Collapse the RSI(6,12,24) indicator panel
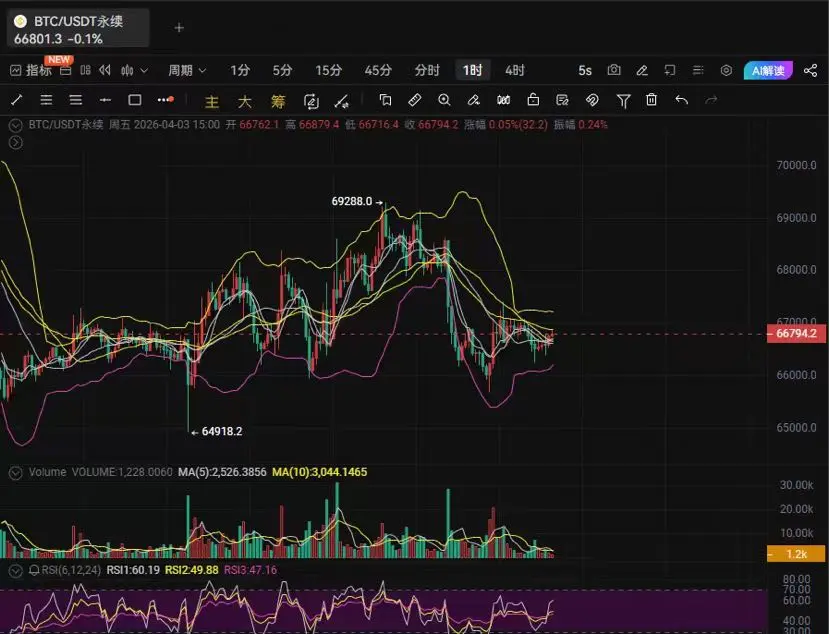The height and width of the screenshot is (634, 829). click(16, 570)
